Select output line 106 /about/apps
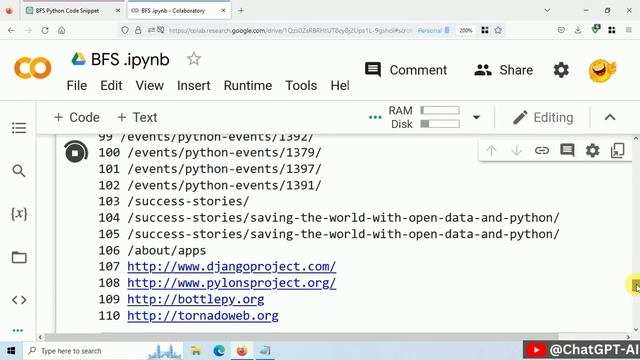This screenshot has height=360, width=640. pyautogui.click(x=152, y=250)
